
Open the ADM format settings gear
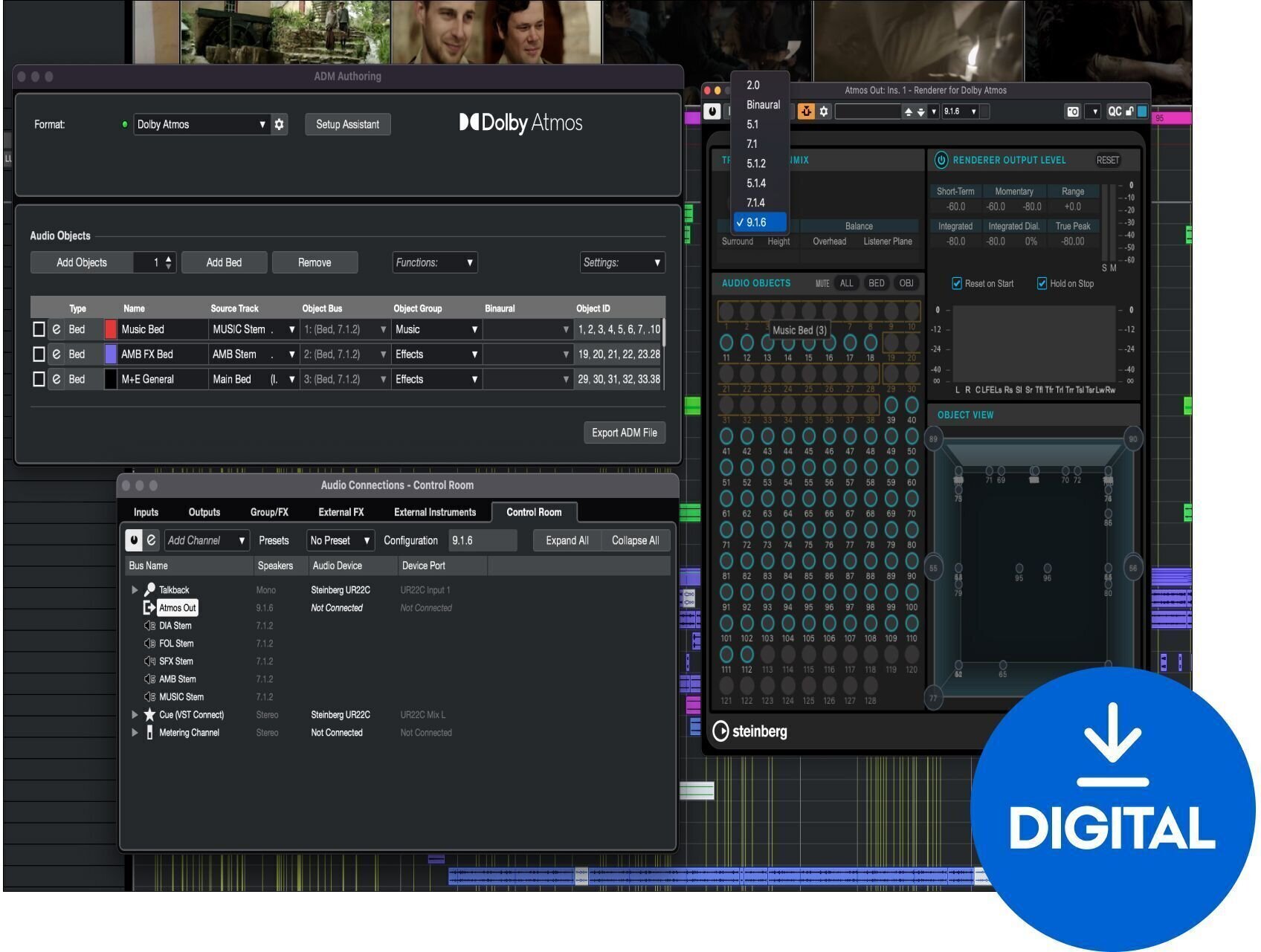pos(279,124)
